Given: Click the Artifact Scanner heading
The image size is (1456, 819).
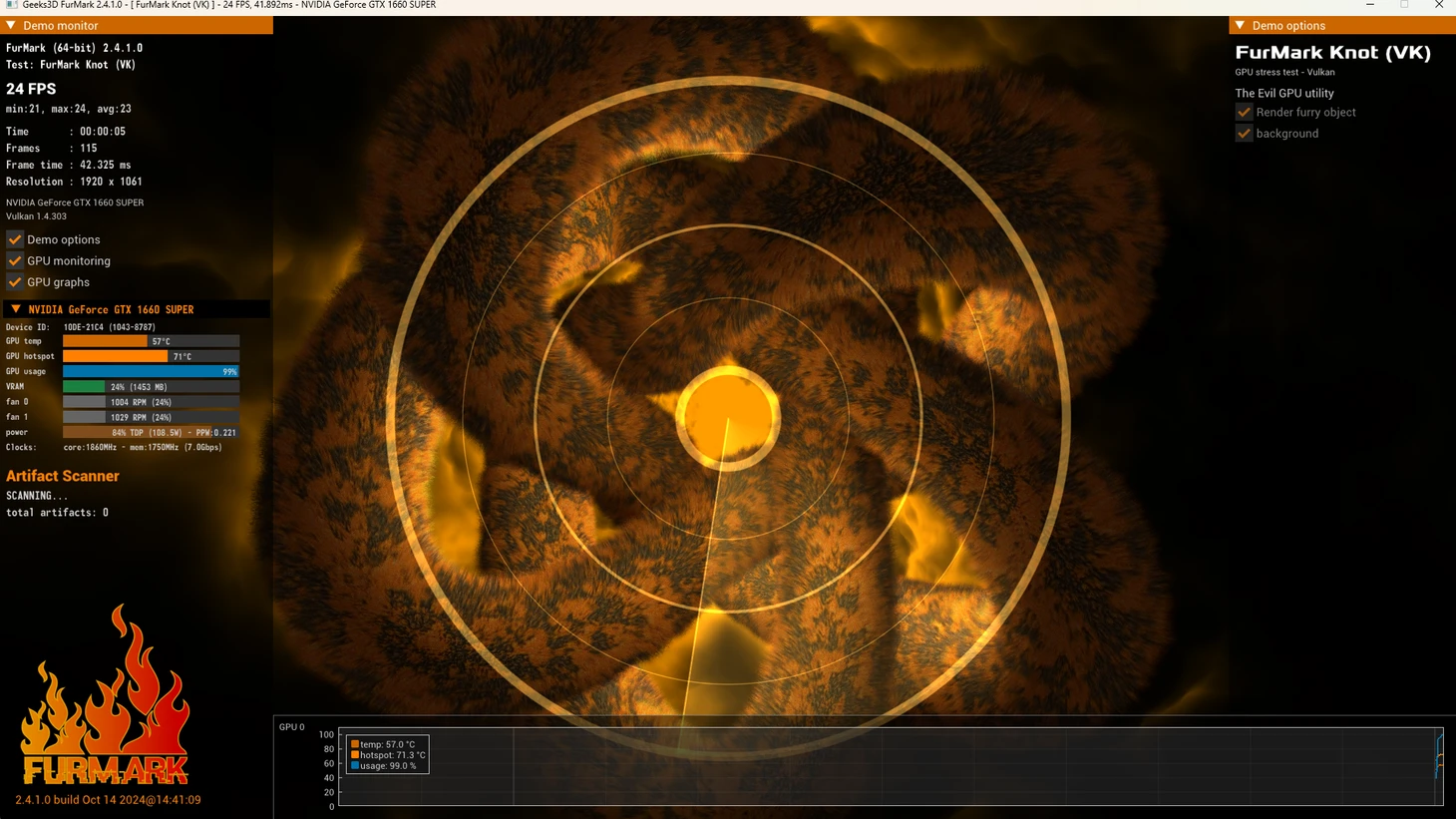Looking at the screenshot, I should [63, 476].
